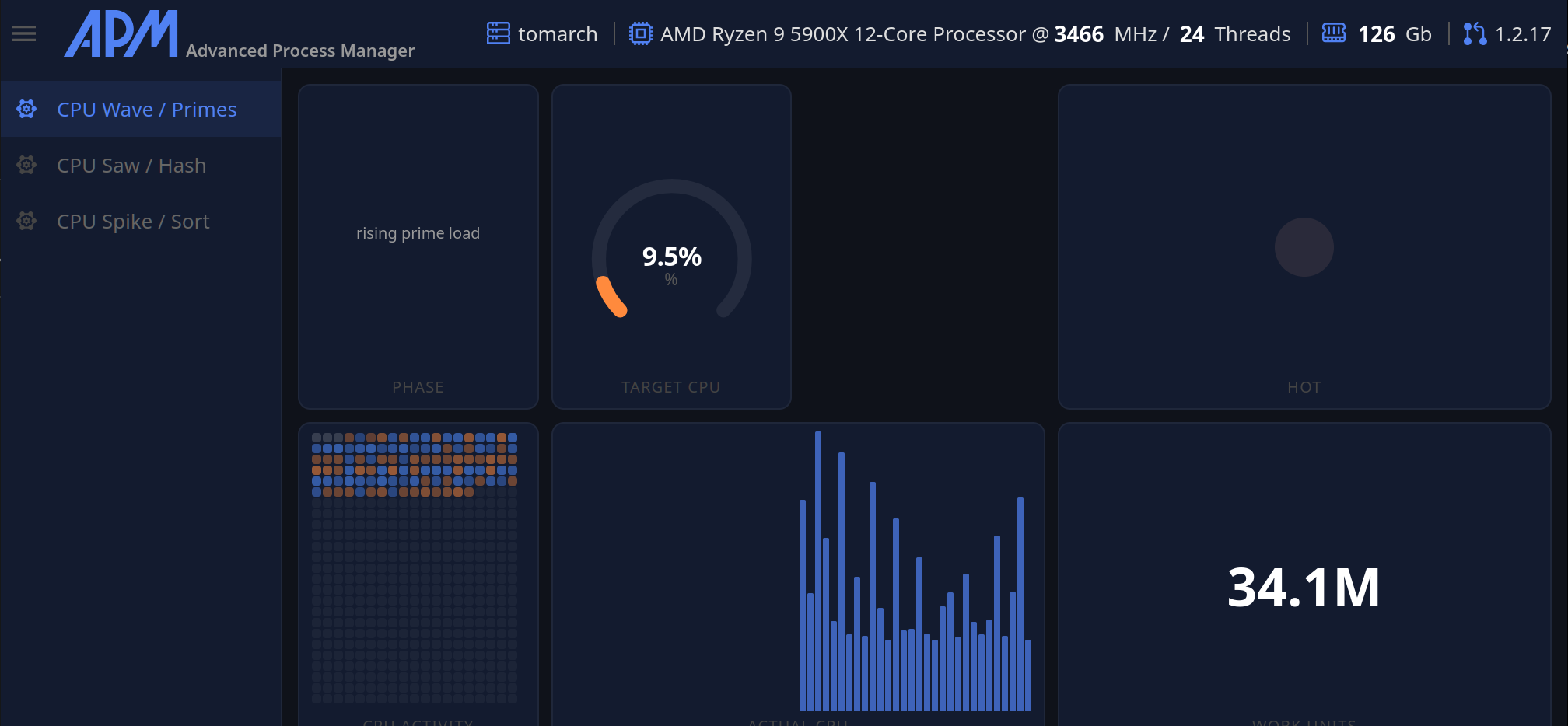1568x726 pixels.
Task: Select the CPU Wave / Primes menu item
Action: pyautogui.click(x=146, y=110)
